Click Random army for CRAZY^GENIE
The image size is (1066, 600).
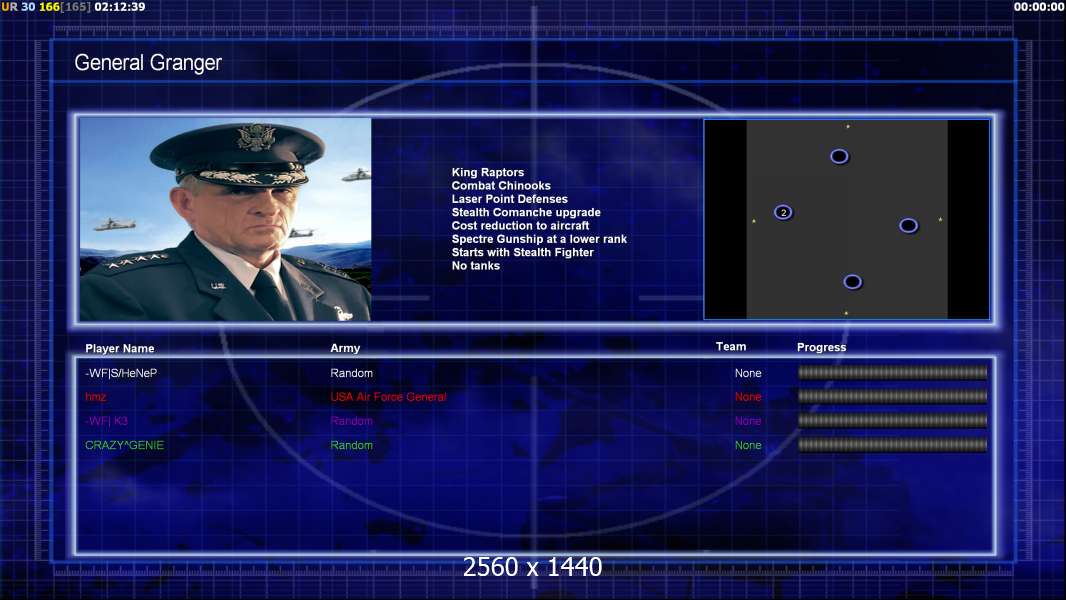pyautogui.click(x=351, y=445)
